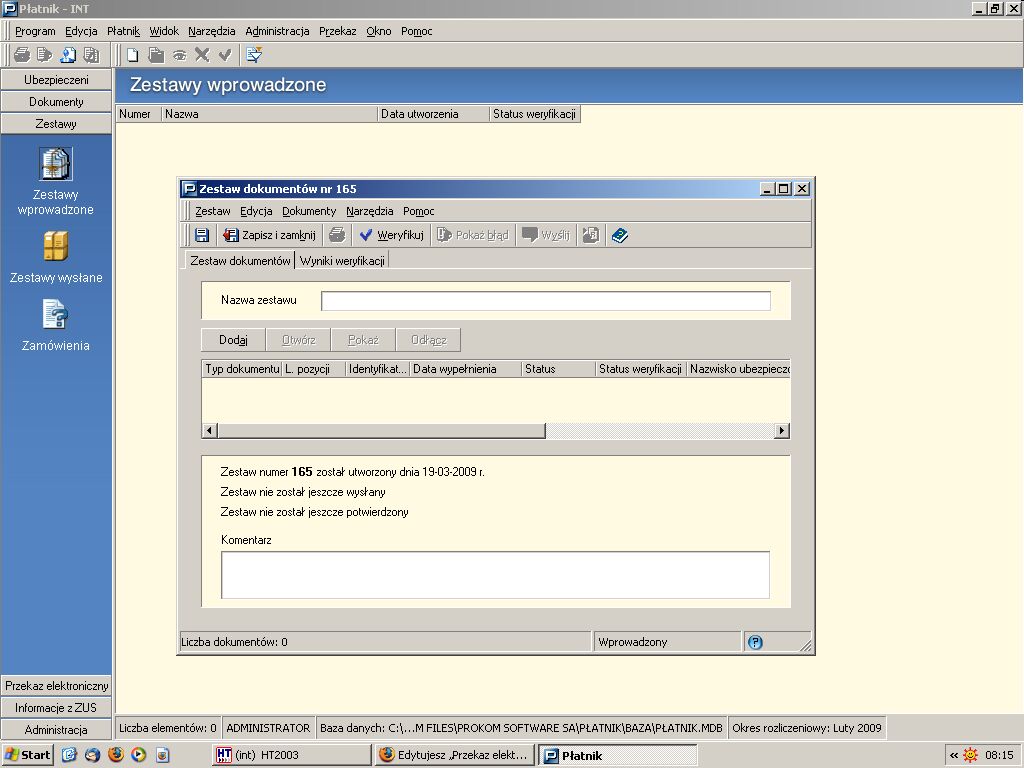Click the blue floppy disk save icon
1024x768 pixels.
202,235
